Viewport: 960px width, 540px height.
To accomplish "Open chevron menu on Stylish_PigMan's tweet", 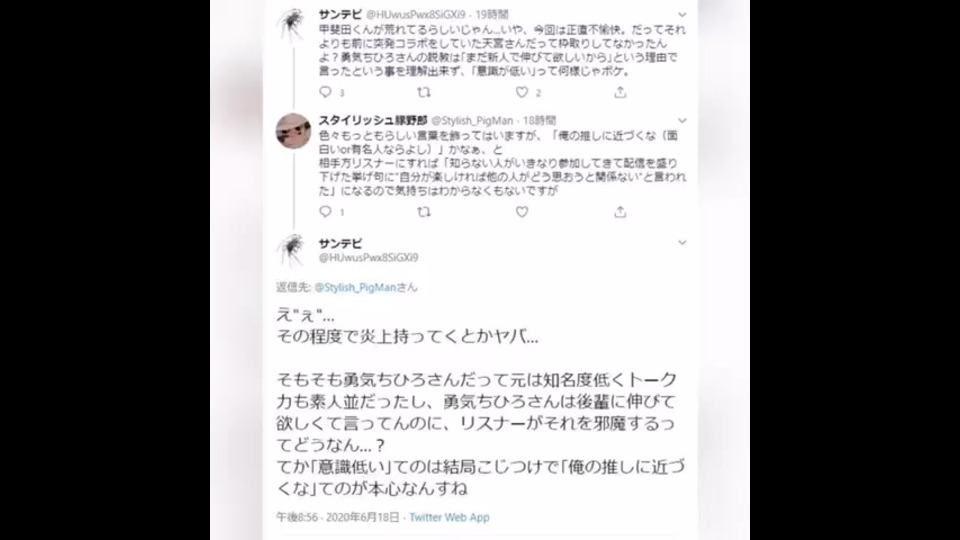I will point(682,121).
